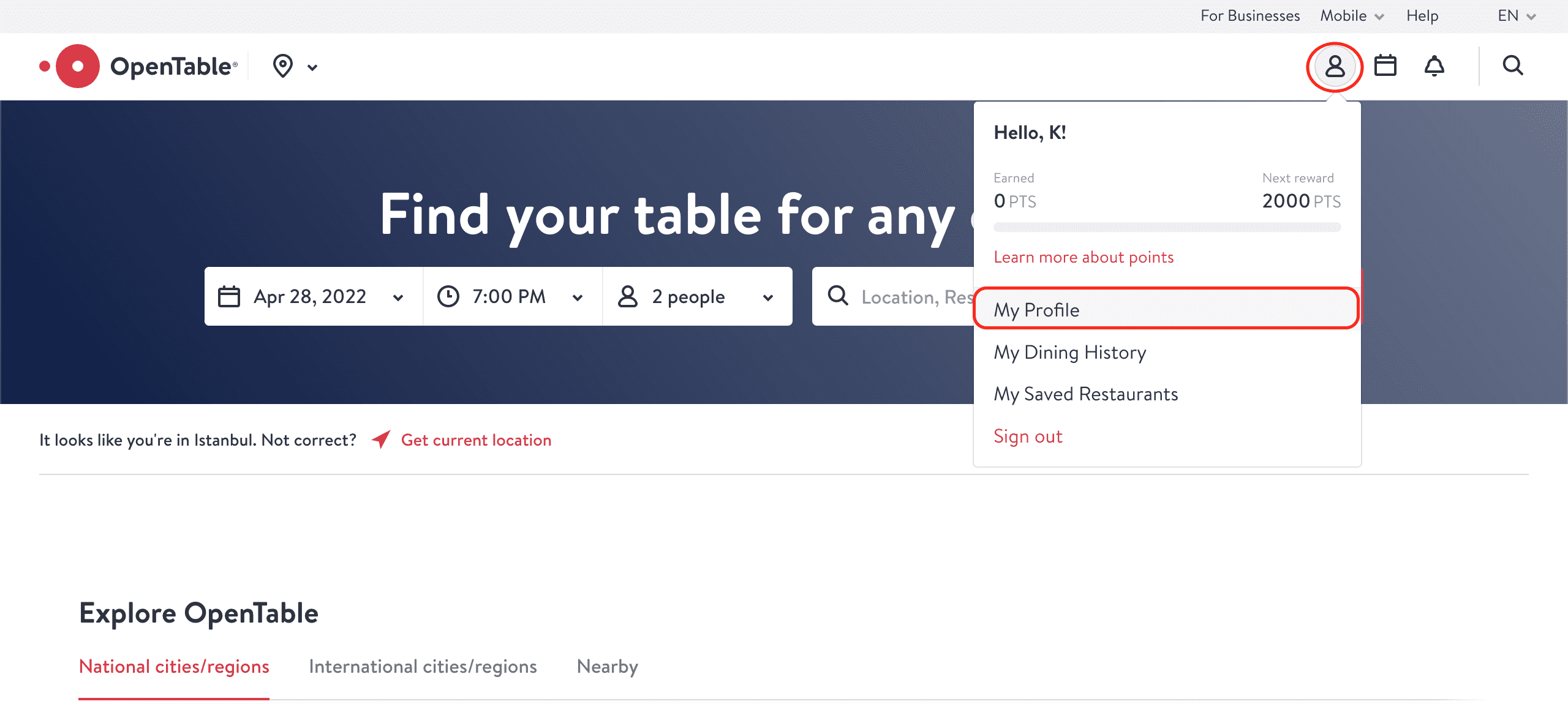Select My Dining History menu item
This screenshot has height=704, width=1568.
coord(1069,352)
